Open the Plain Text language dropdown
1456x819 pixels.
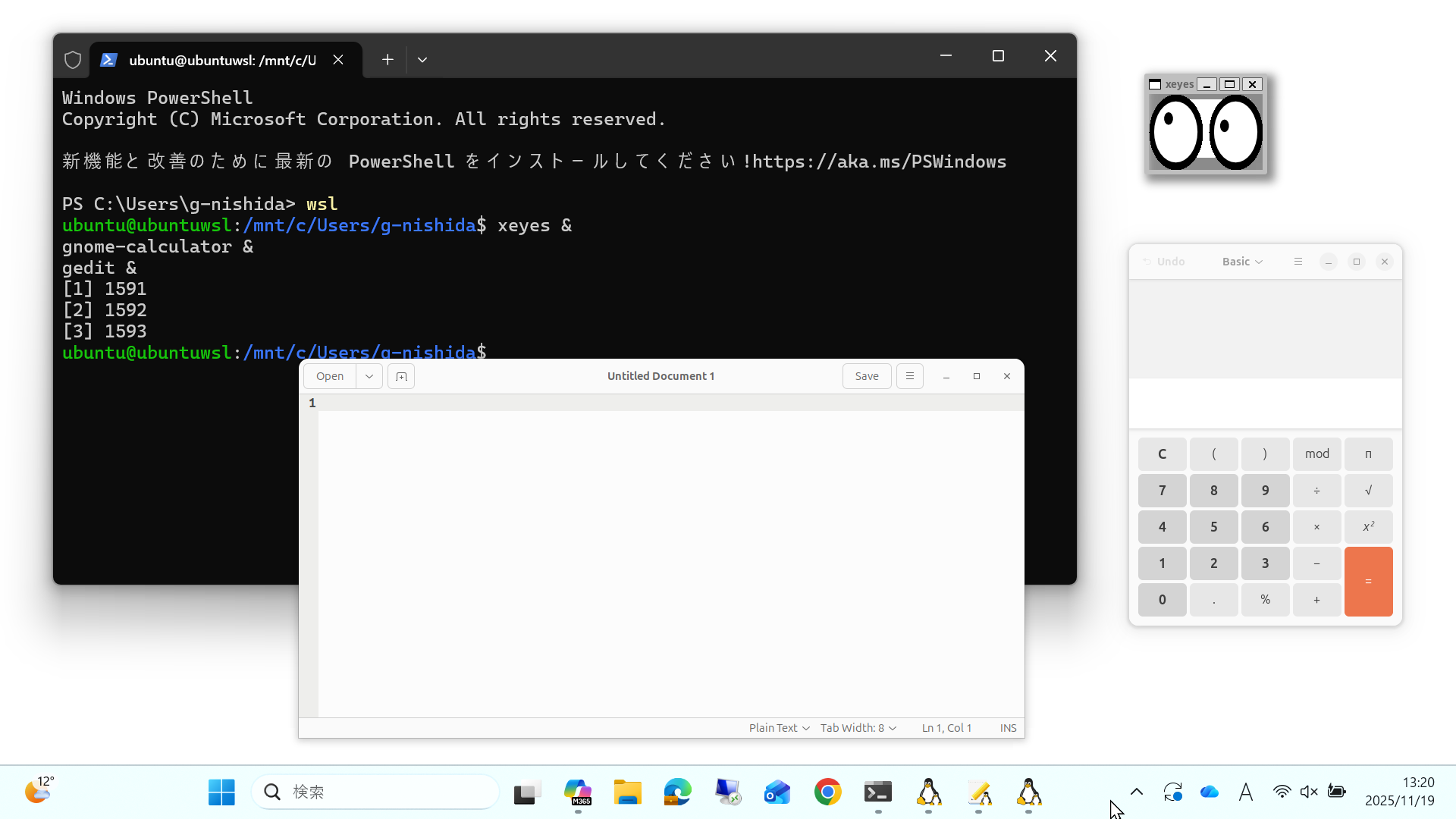[779, 728]
